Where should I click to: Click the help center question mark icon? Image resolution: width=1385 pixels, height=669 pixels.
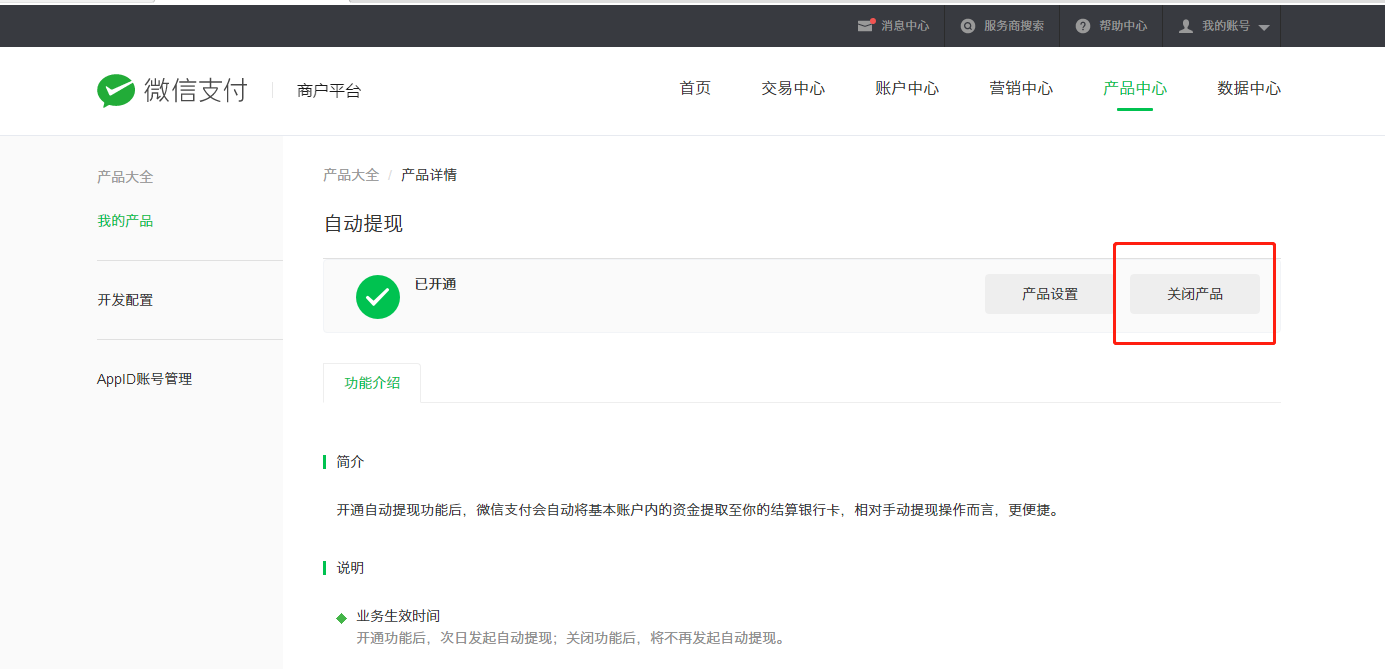pos(1082,26)
